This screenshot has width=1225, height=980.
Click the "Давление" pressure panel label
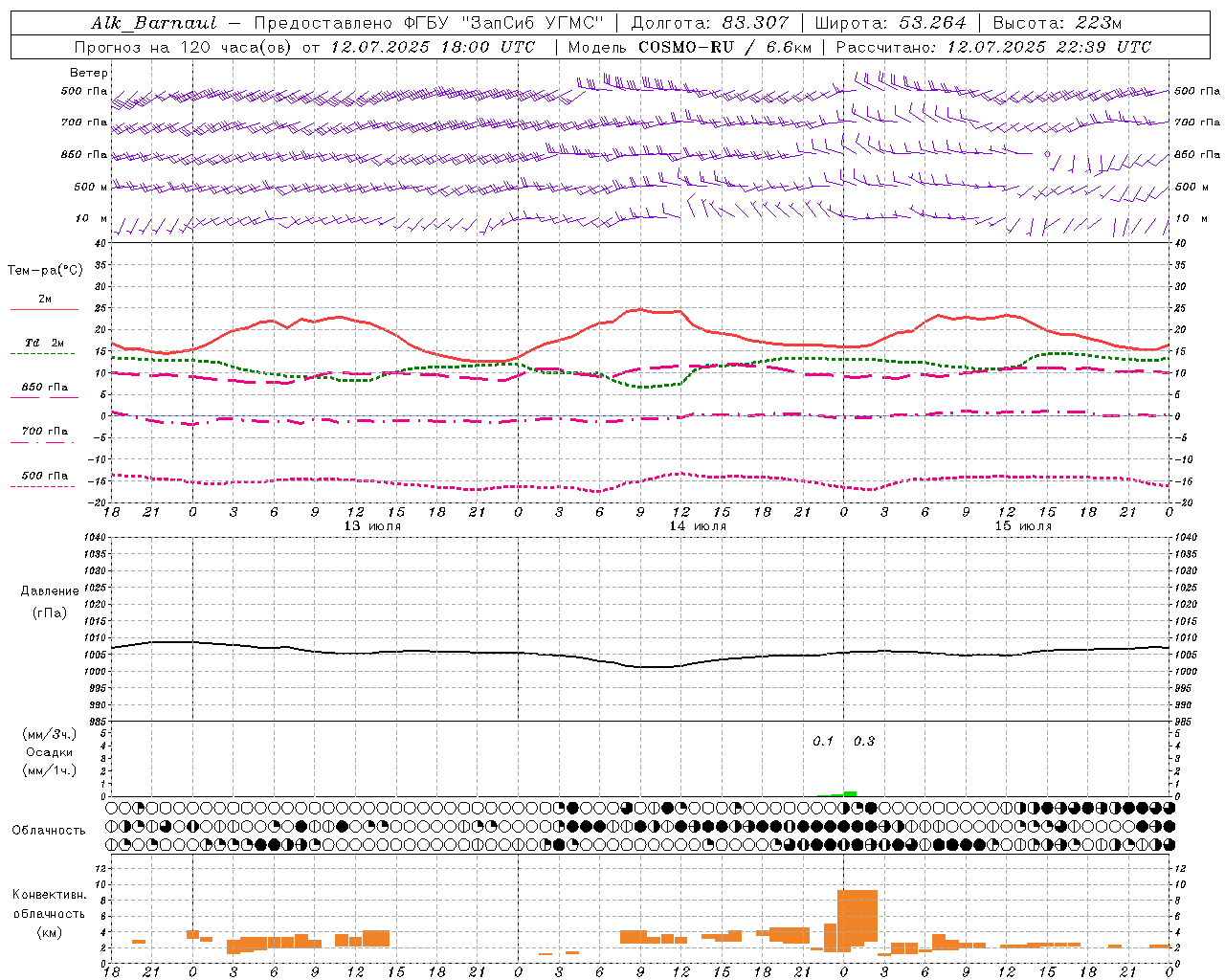[50, 591]
